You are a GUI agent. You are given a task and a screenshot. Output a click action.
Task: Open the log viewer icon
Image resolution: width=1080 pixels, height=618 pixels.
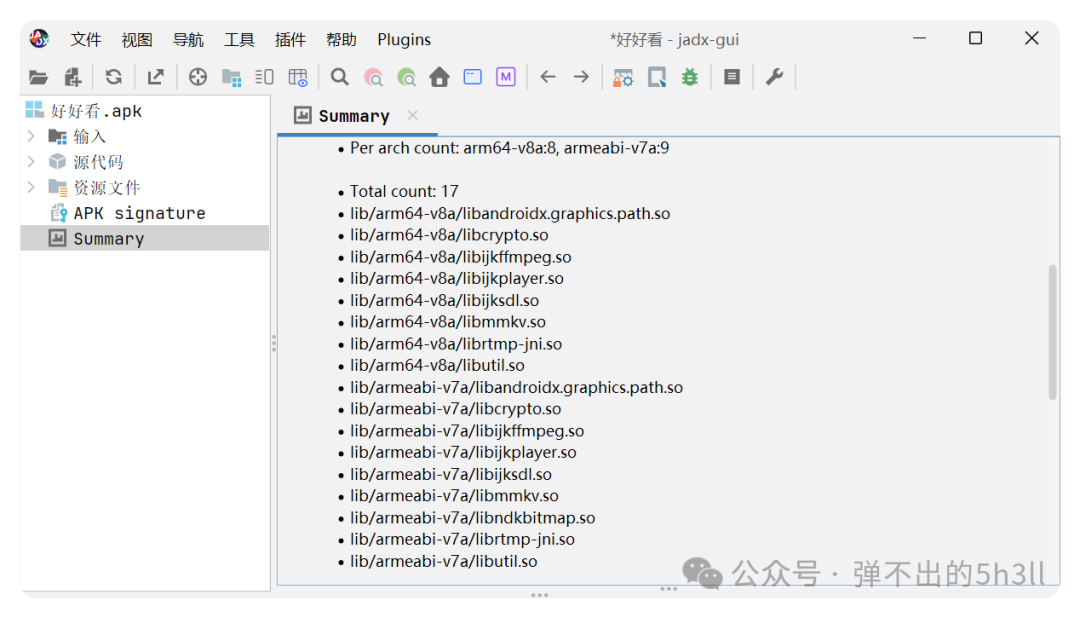pos(731,77)
